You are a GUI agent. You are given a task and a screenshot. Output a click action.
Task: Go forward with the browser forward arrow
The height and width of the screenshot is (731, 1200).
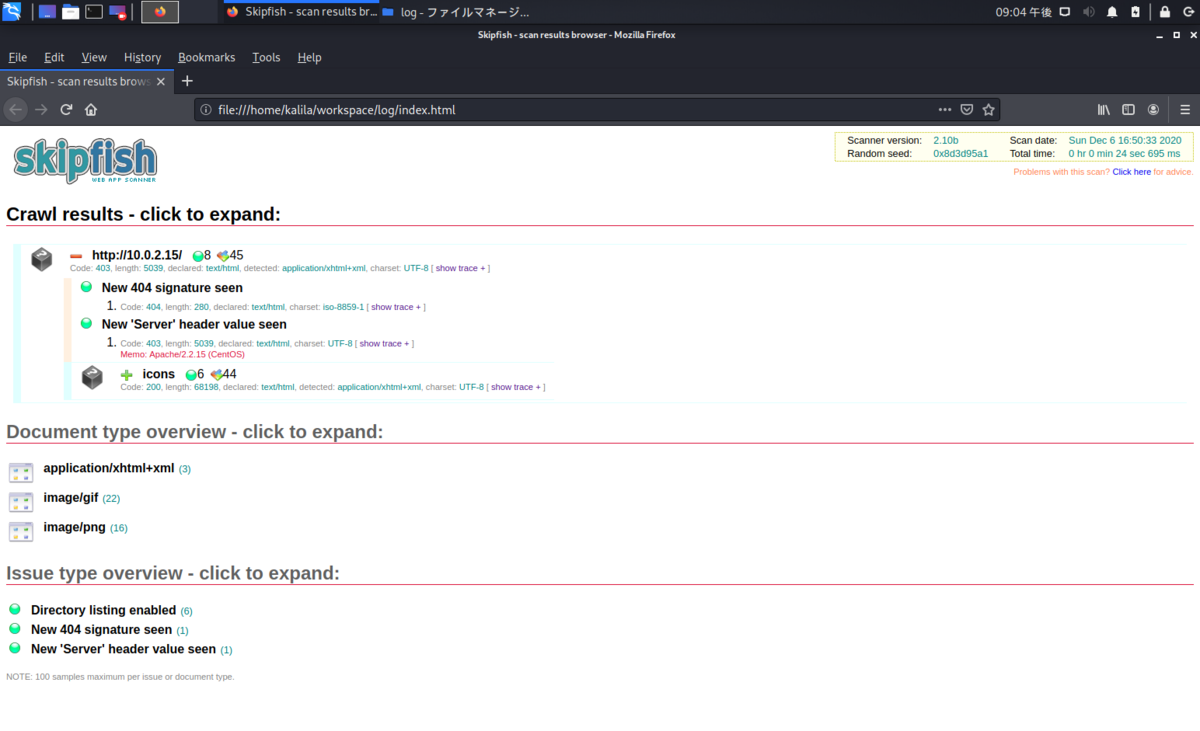[x=41, y=109]
